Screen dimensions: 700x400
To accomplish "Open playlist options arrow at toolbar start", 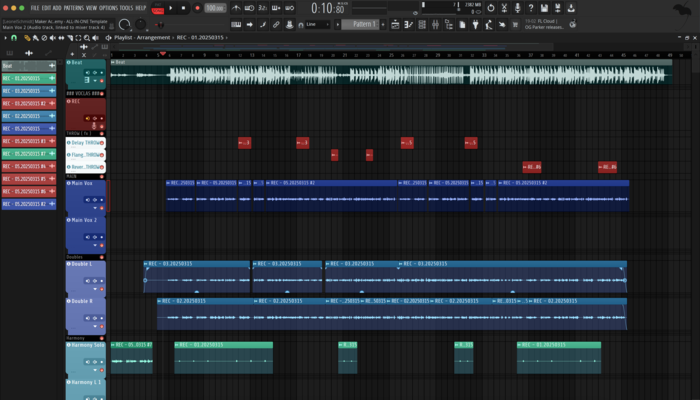I will click(5, 38).
